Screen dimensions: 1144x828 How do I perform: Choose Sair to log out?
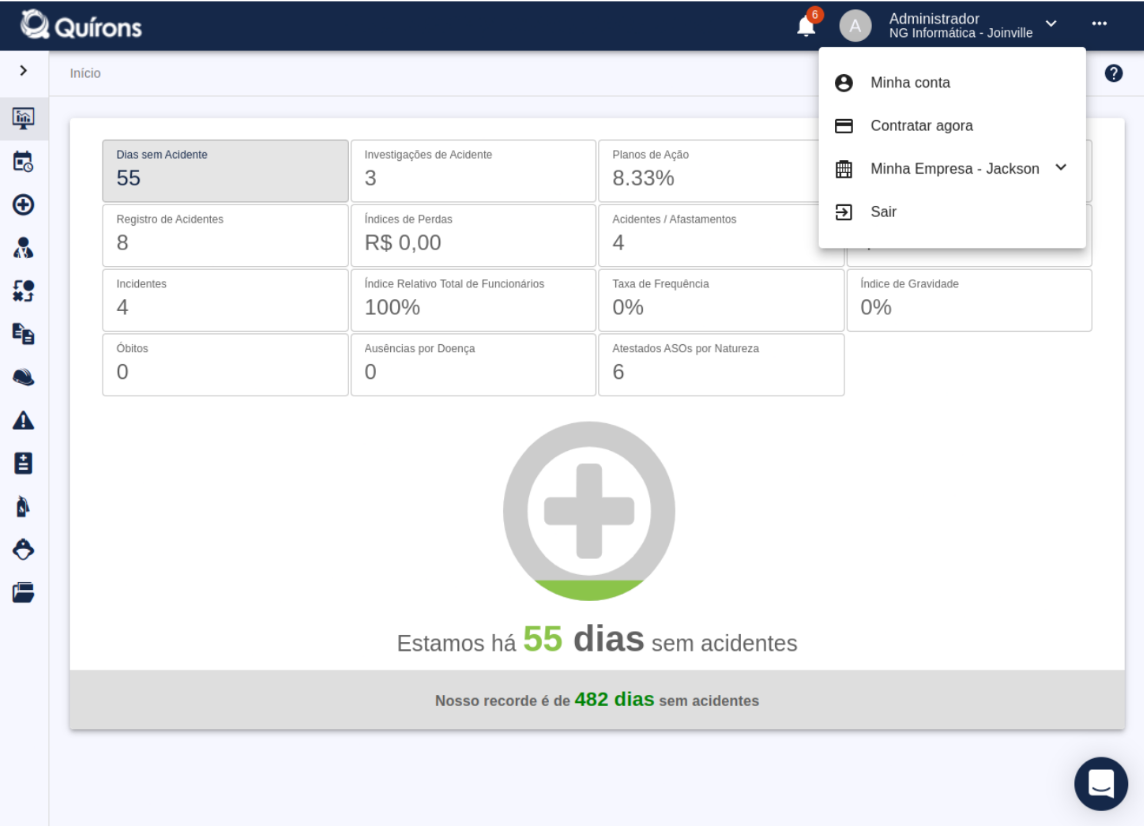952,212
